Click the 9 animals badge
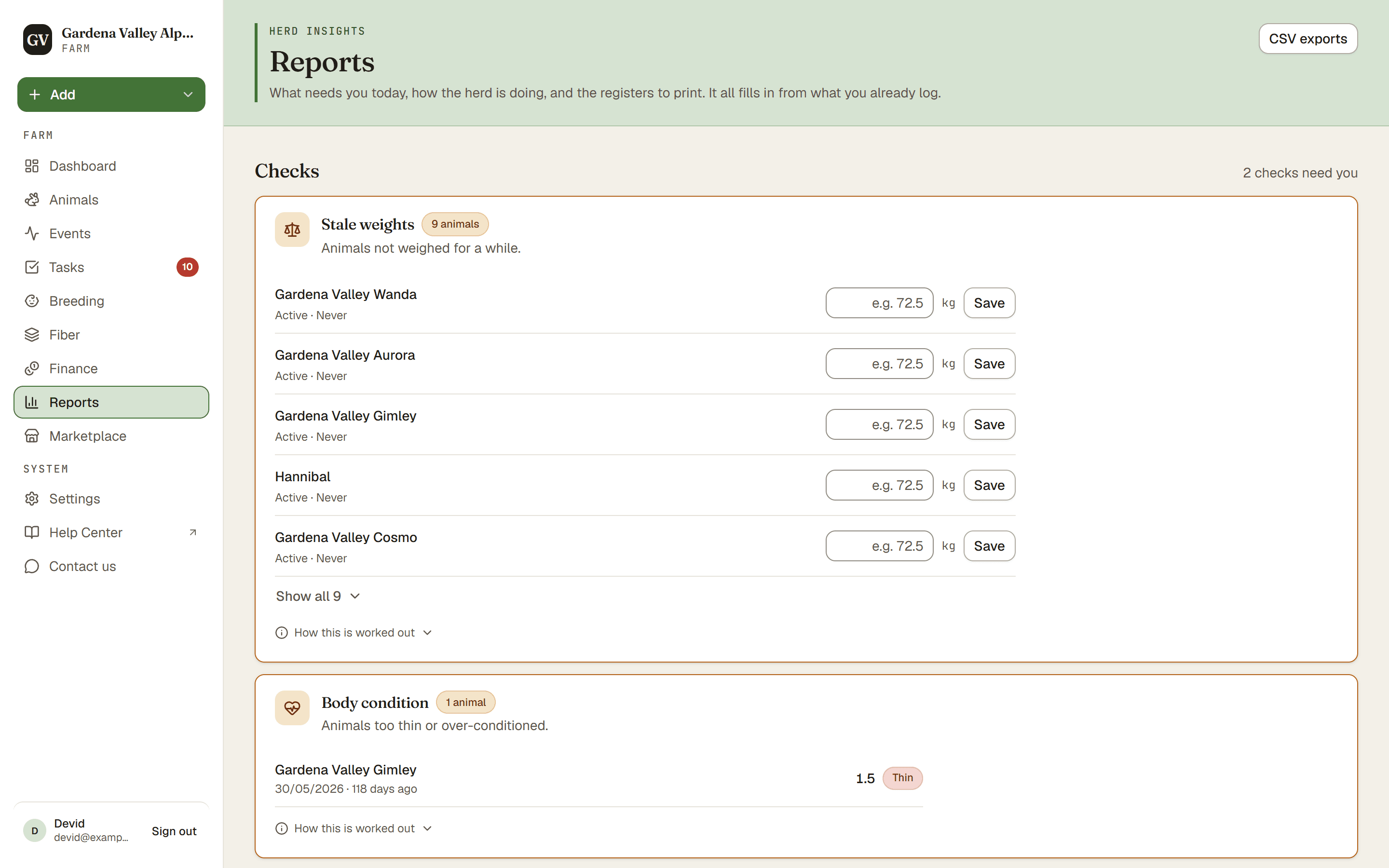 coord(455,224)
